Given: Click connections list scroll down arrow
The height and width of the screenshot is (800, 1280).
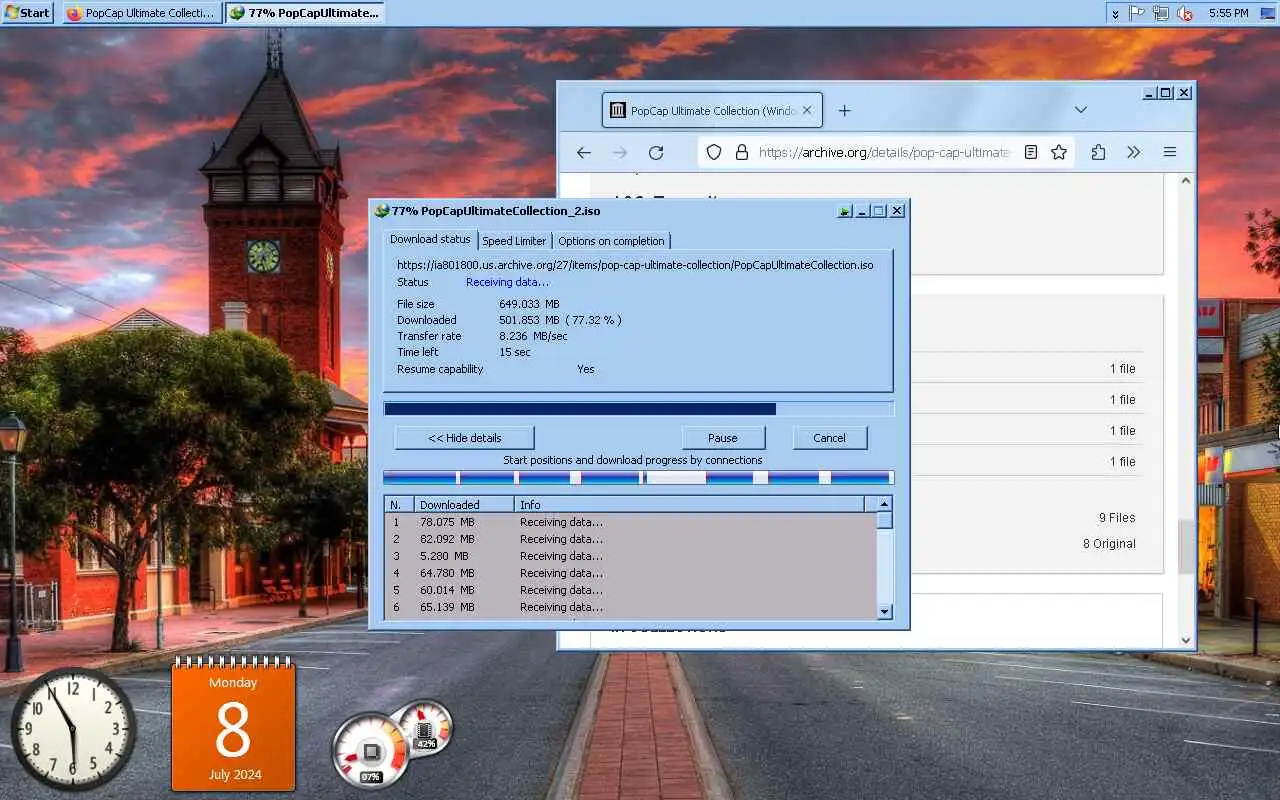Looking at the screenshot, I should [x=884, y=611].
